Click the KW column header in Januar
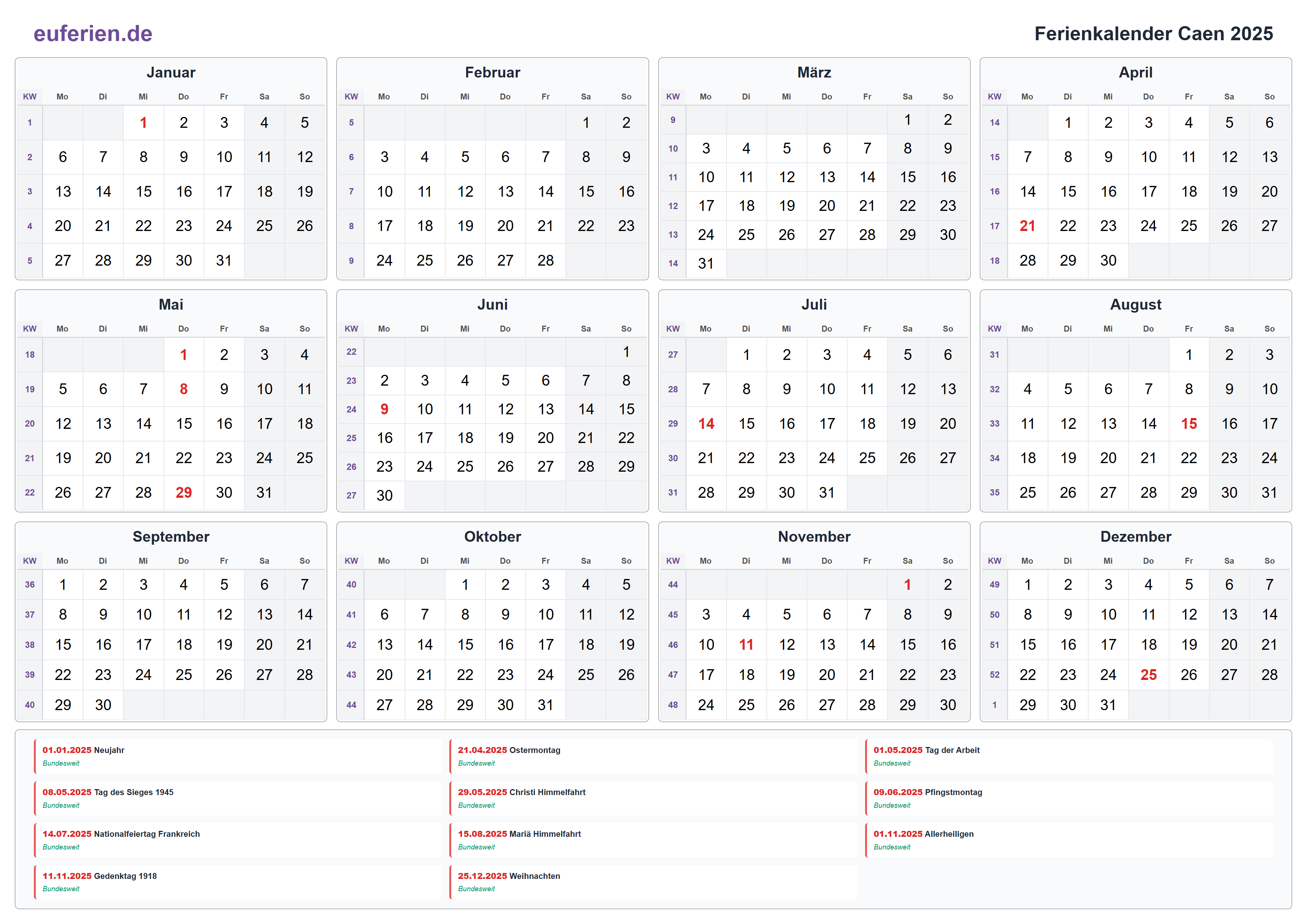The width and height of the screenshot is (1307, 924). pos(29,97)
